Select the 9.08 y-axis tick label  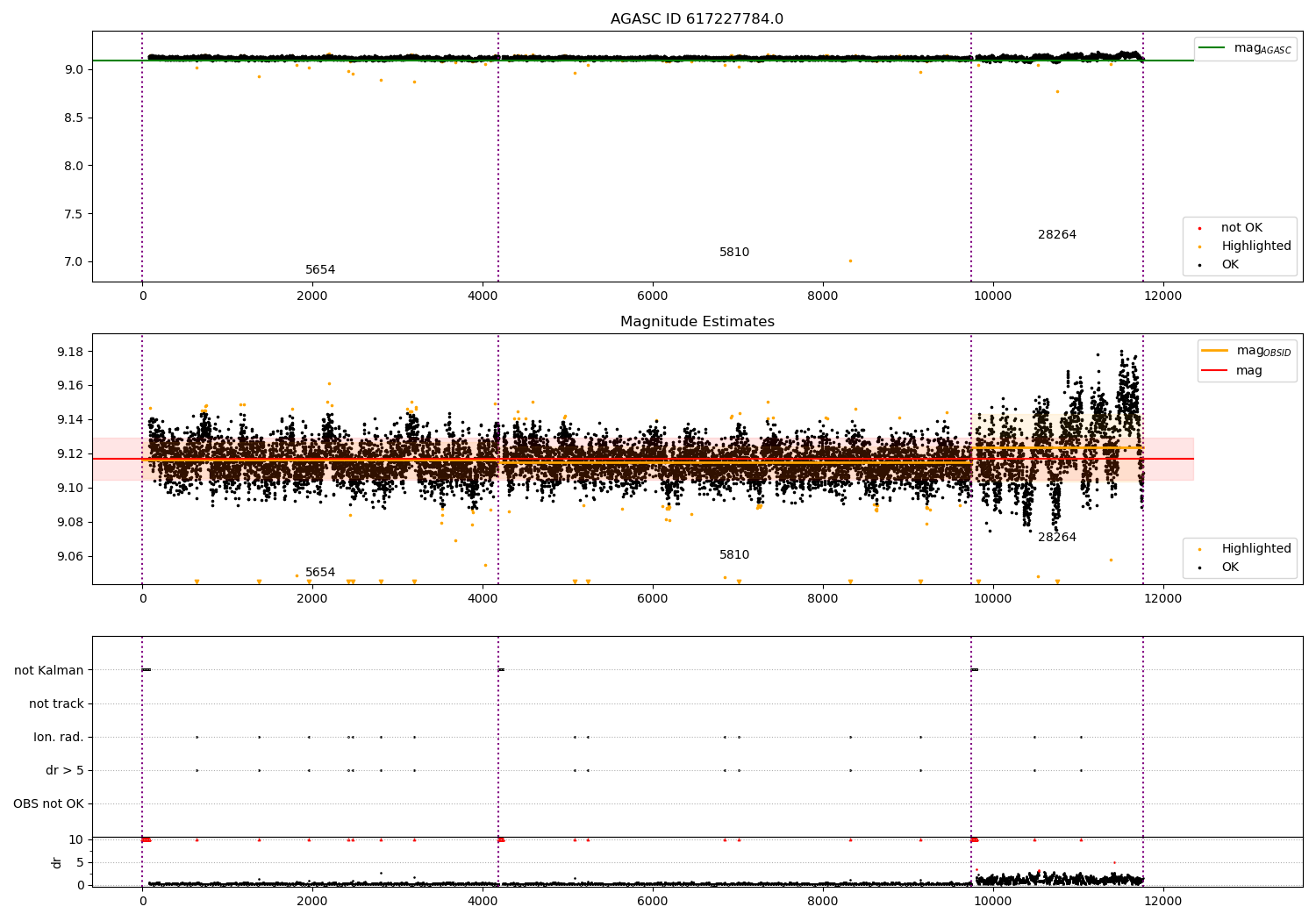coord(70,523)
